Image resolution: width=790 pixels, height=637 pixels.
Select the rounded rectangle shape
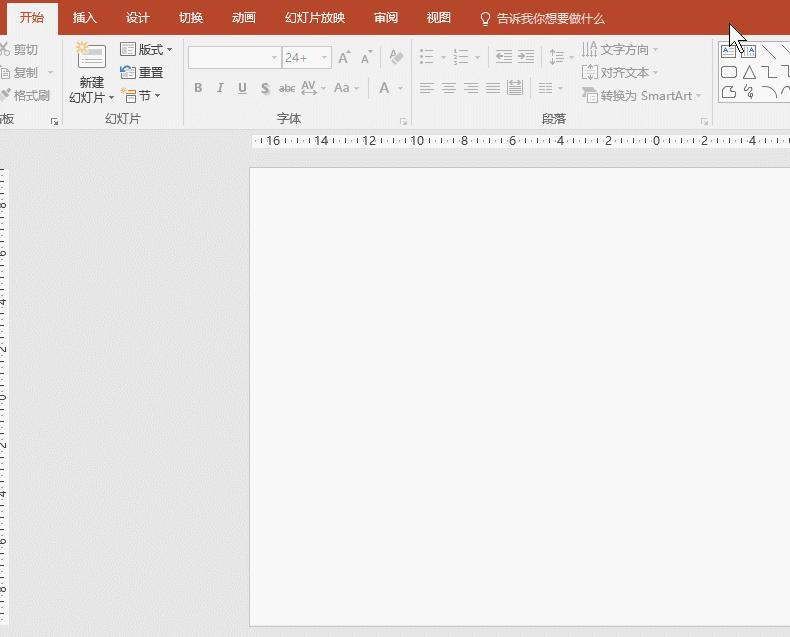pos(729,72)
